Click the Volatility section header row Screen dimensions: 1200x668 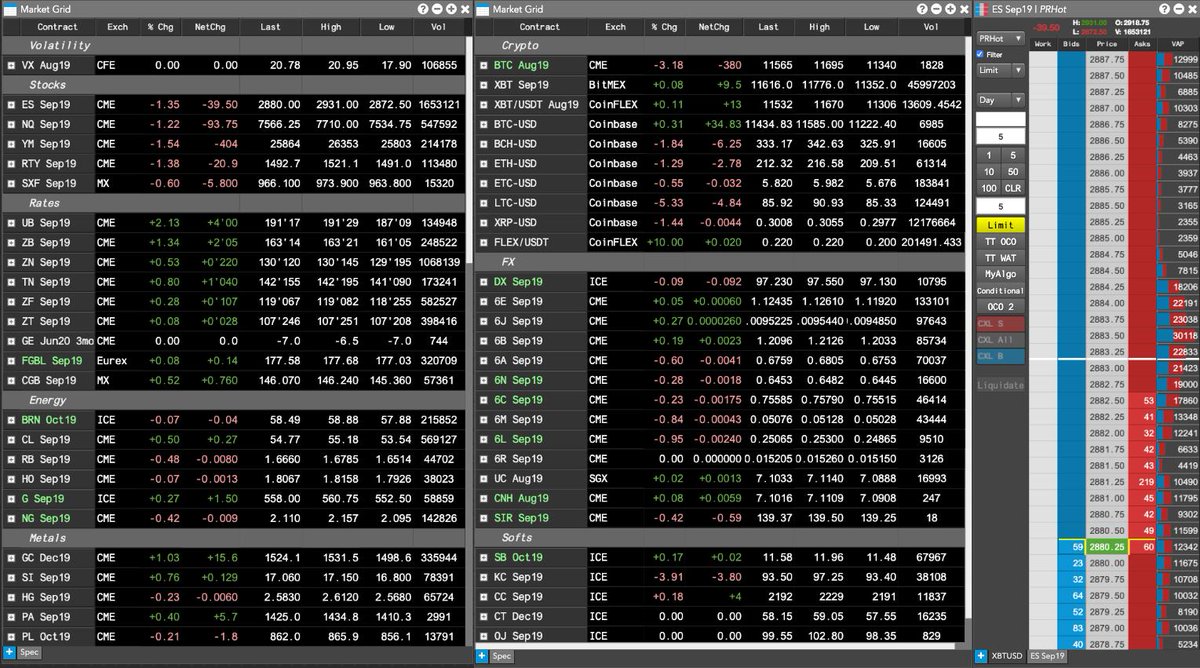pos(234,45)
